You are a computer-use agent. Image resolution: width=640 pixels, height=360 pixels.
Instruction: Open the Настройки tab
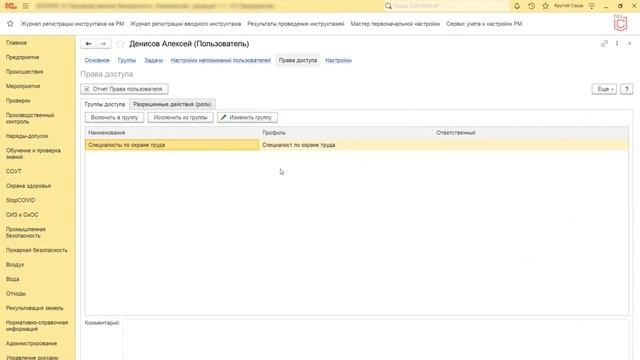pyautogui.click(x=338, y=60)
